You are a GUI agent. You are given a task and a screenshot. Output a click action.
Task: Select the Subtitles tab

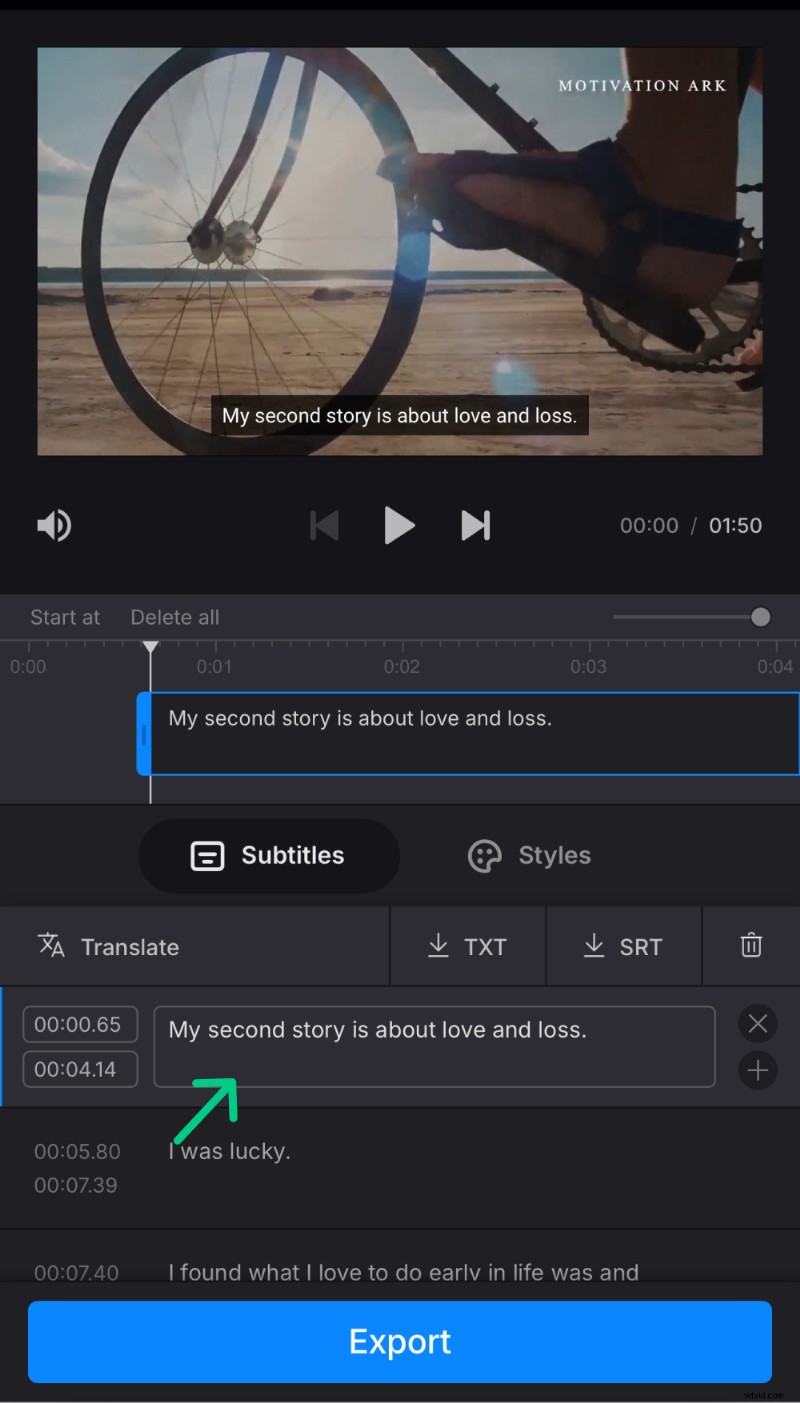coord(268,855)
